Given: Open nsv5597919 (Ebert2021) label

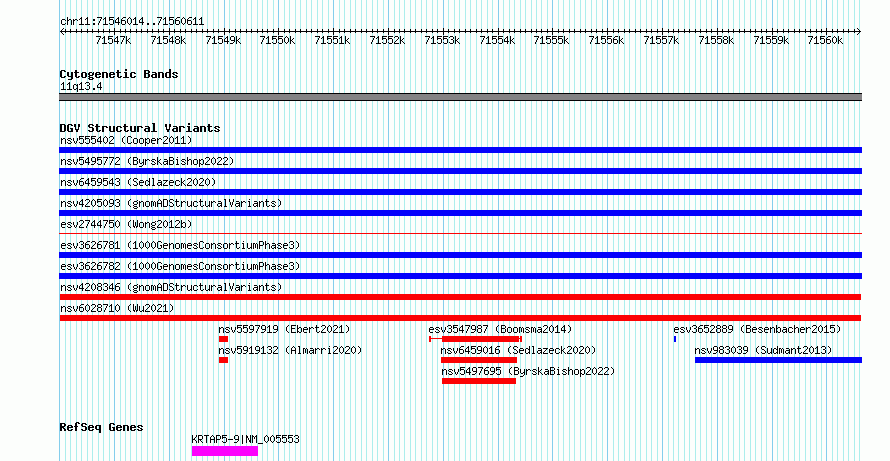Looking at the screenshot, I should click(284, 329).
